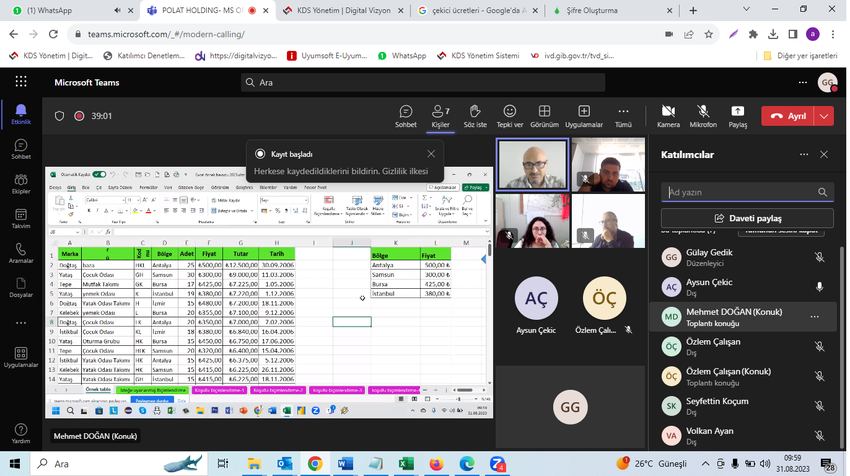Expand the Ayrıl dropdown arrow

point(824,116)
